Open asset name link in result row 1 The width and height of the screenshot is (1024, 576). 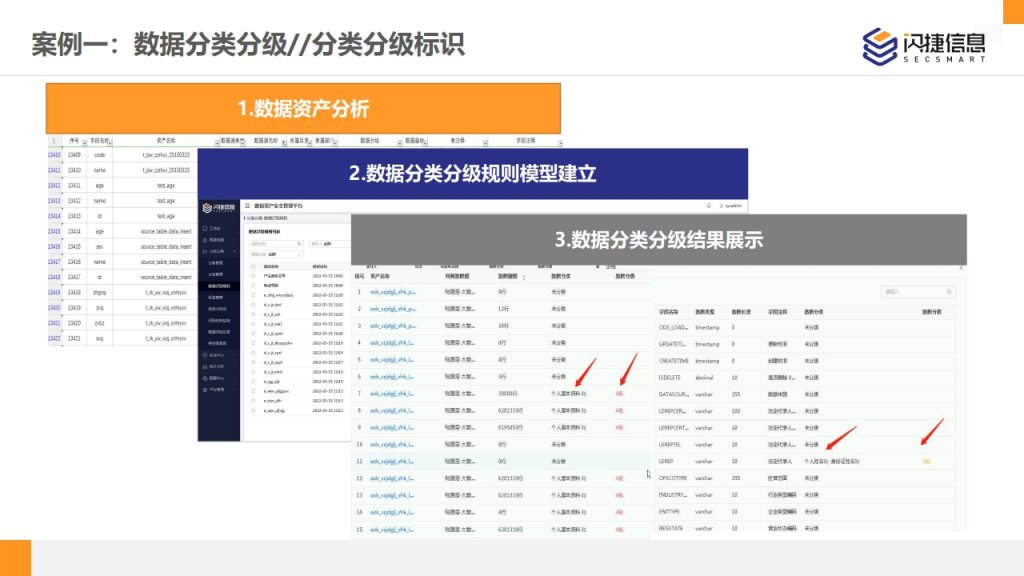tap(392, 292)
